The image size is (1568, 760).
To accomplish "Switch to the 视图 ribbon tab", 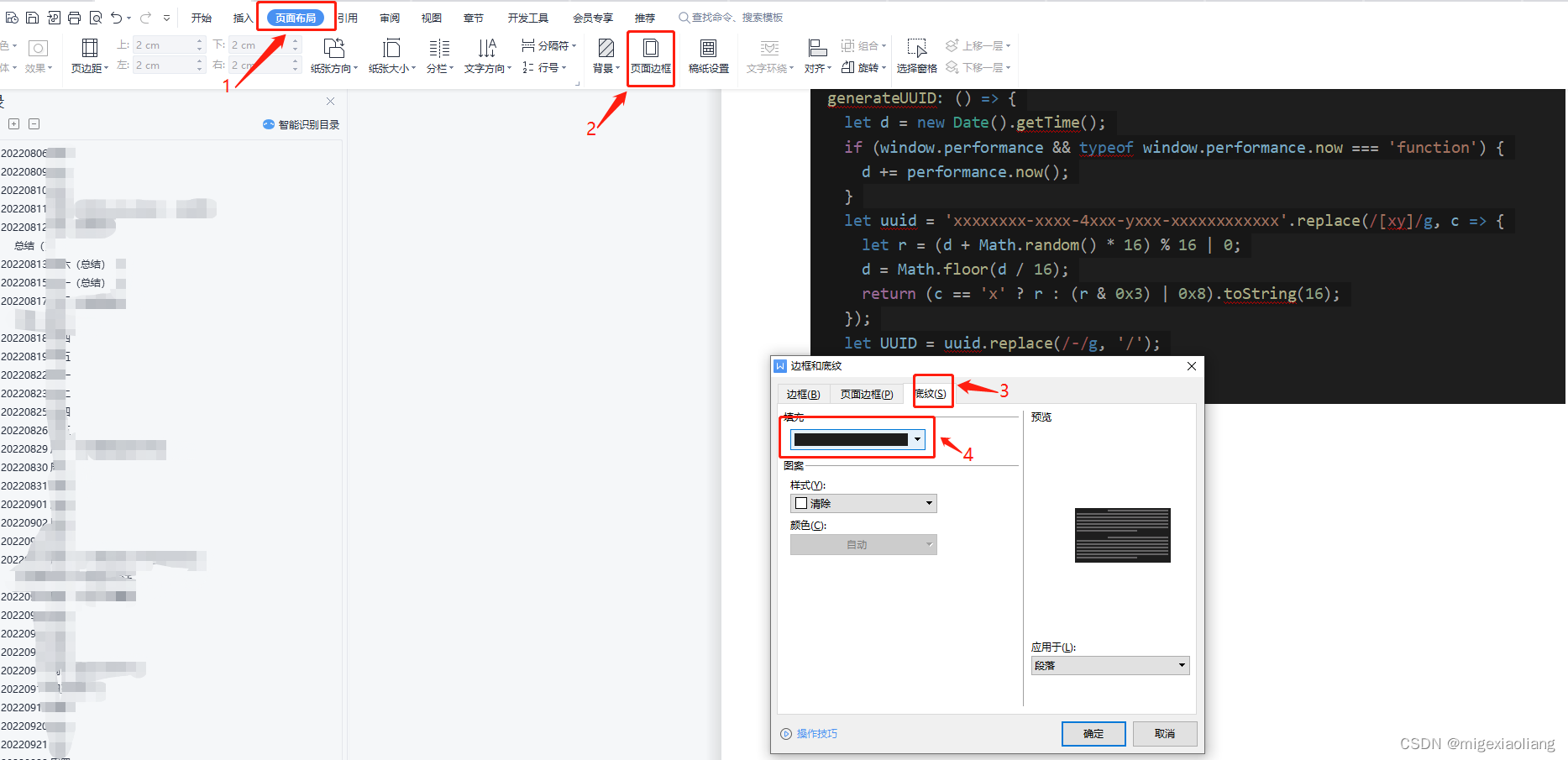I will [x=432, y=18].
